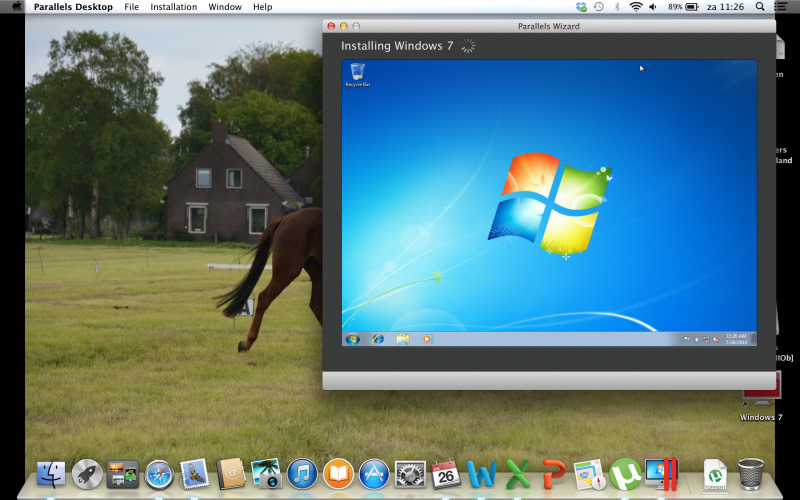Open iTunes from the Dock

point(302,473)
